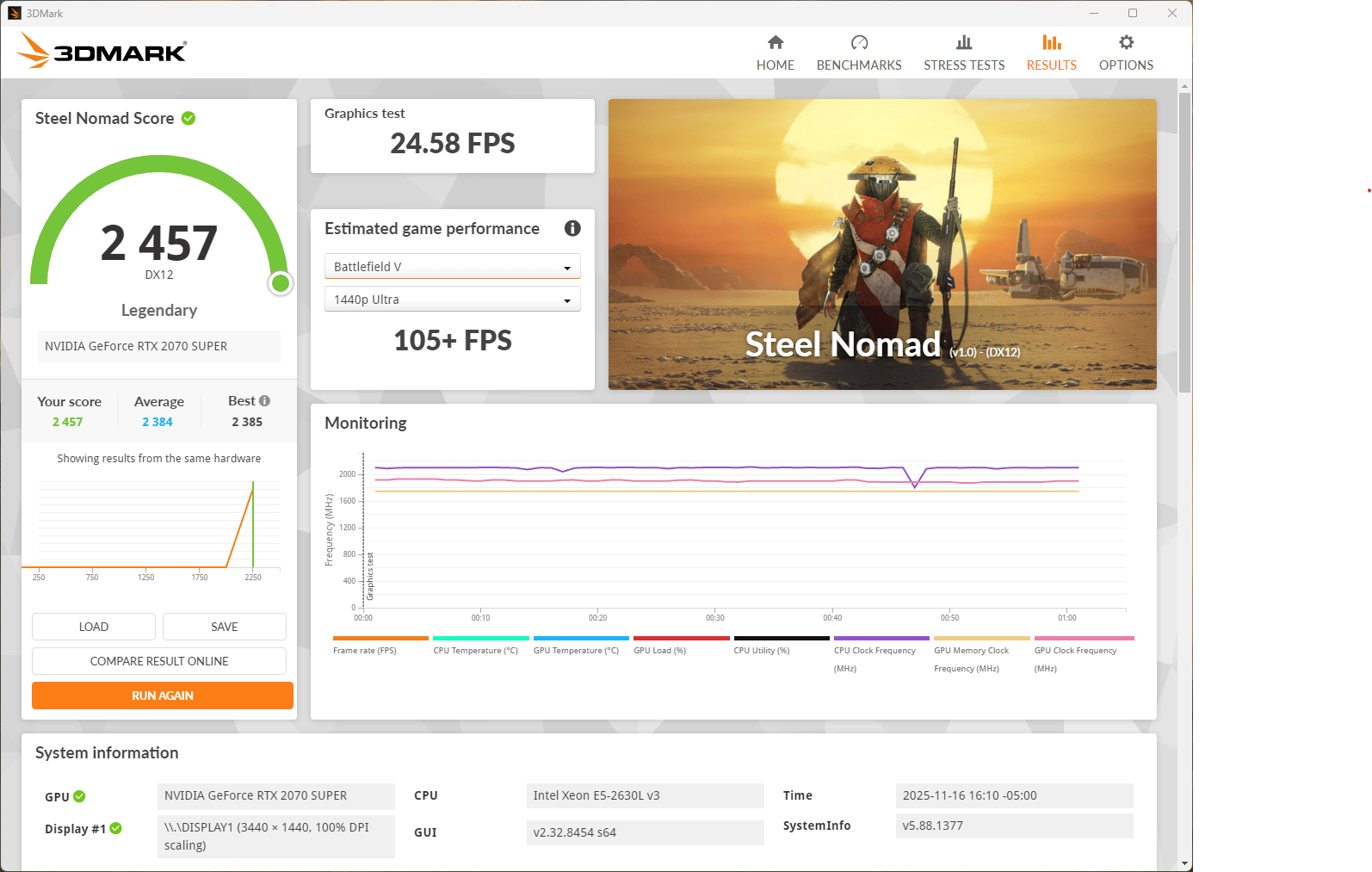1372x872 pixels.
Task: Open the 1440p Ultra preset dropdown
Action: coord(452,299)
